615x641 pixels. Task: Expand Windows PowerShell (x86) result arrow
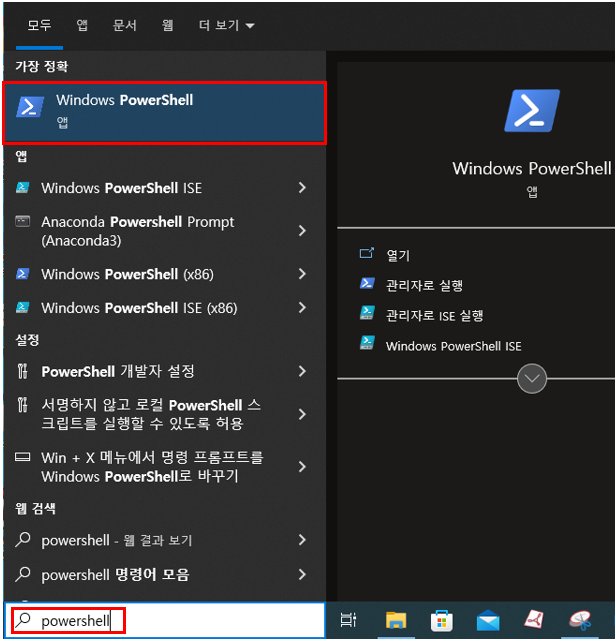[x=302, y=273]
